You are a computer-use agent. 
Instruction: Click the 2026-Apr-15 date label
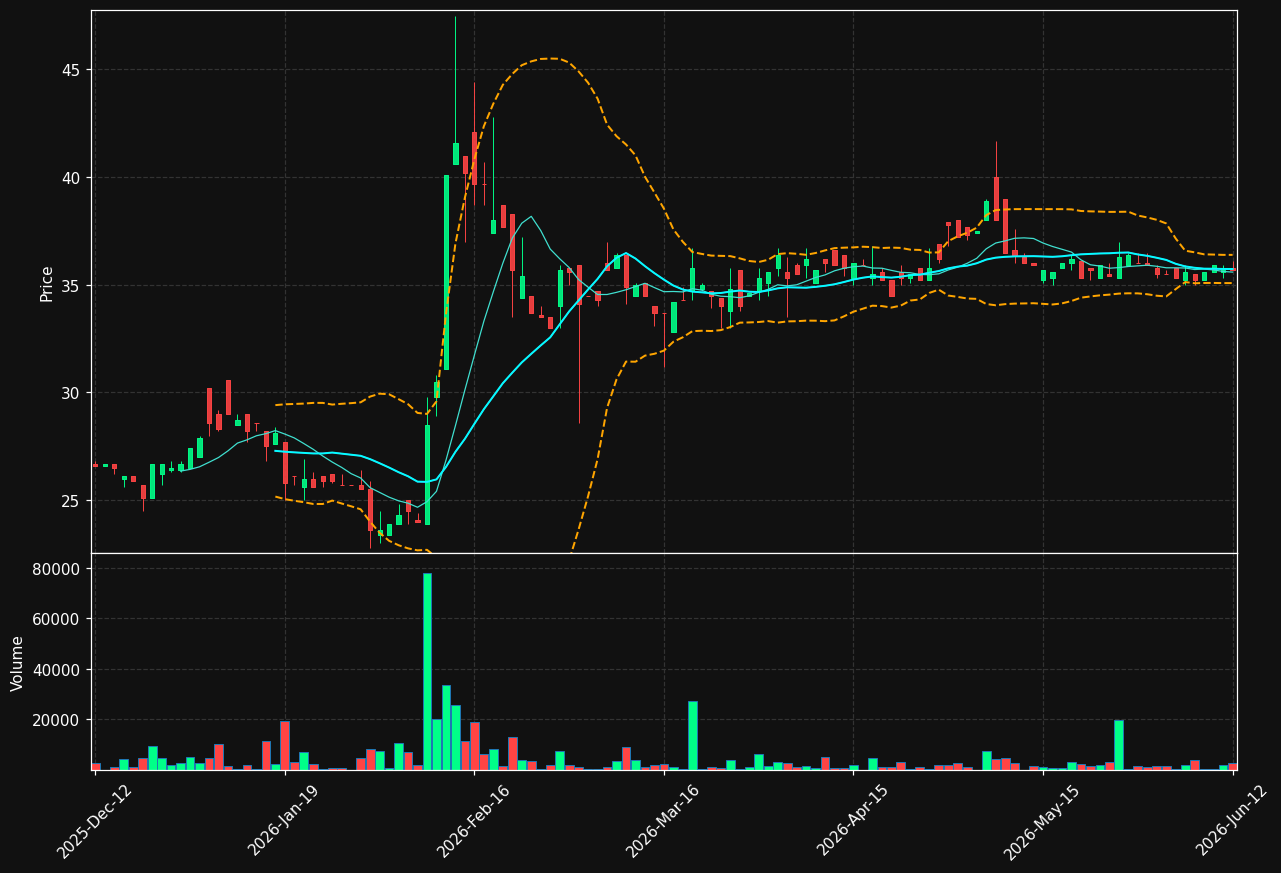(x=854, y=821)
